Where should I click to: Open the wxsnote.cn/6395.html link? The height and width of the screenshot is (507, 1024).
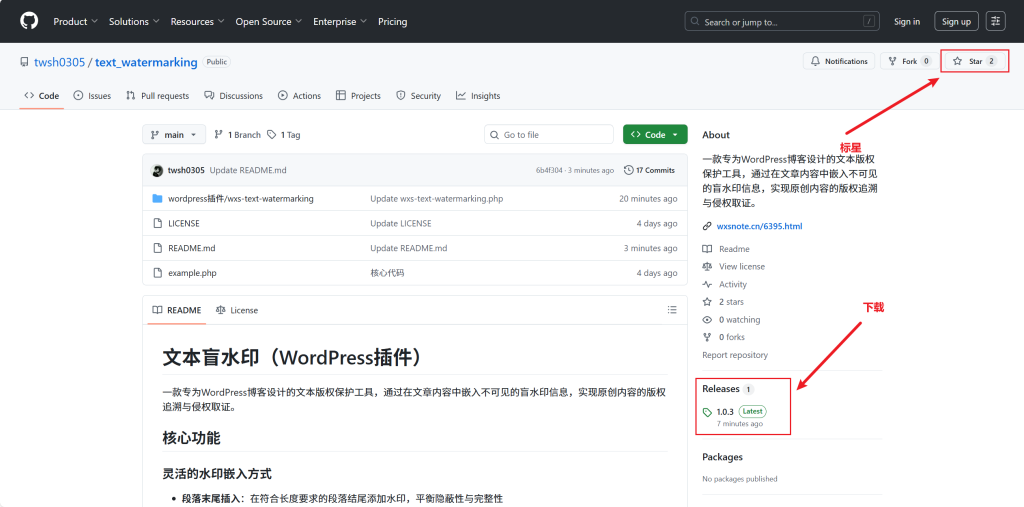click(x=759, y=226)
